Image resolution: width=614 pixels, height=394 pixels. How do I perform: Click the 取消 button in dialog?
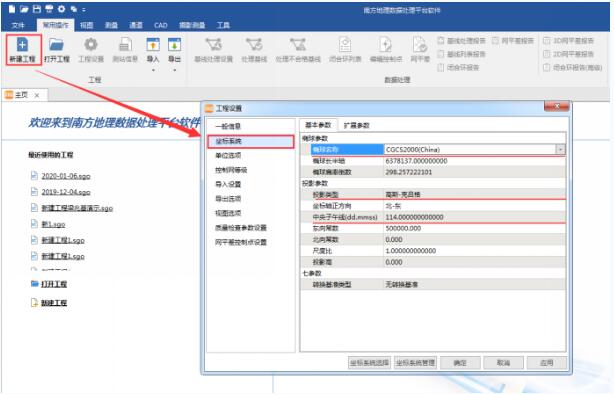click(504, 363)
